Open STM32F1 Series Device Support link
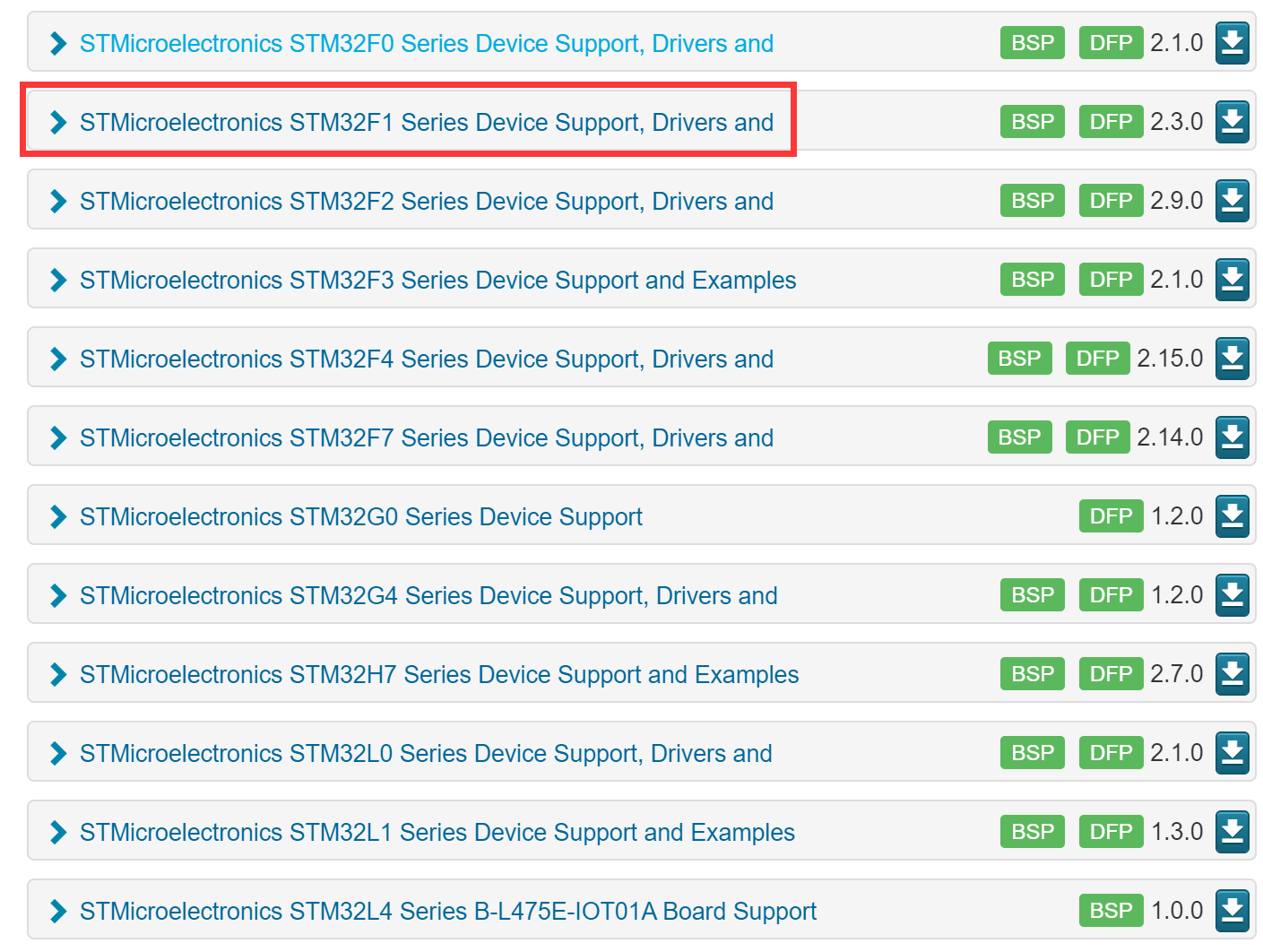 [x=427, y=122]
